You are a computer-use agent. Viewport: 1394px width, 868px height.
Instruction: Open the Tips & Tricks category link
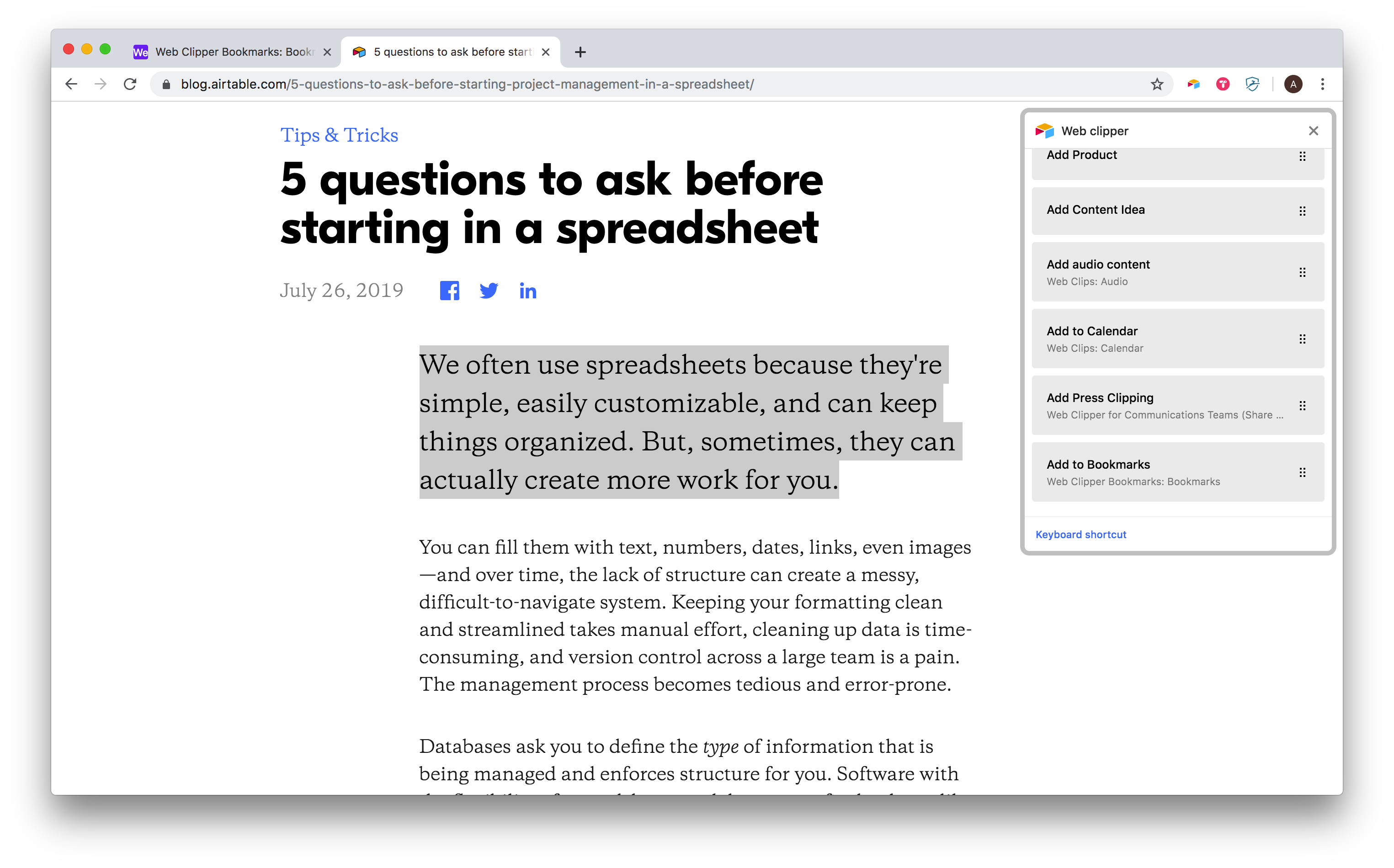(x=339, y=135)
